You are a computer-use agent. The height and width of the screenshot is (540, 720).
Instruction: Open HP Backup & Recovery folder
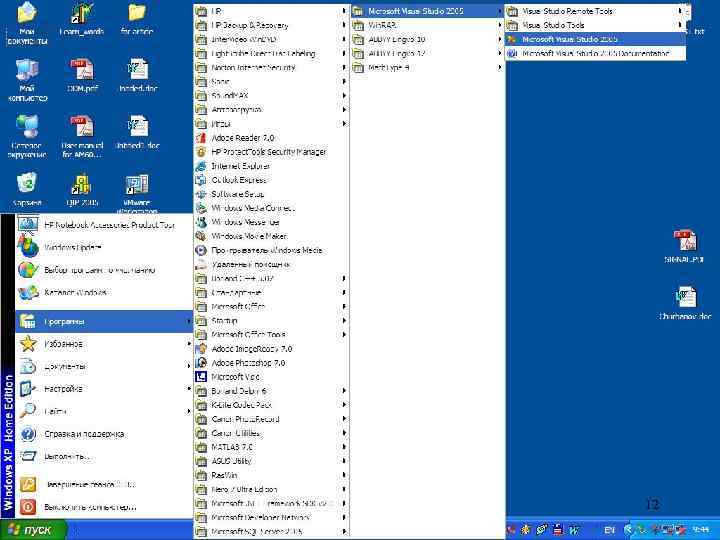tap(271, 25)
